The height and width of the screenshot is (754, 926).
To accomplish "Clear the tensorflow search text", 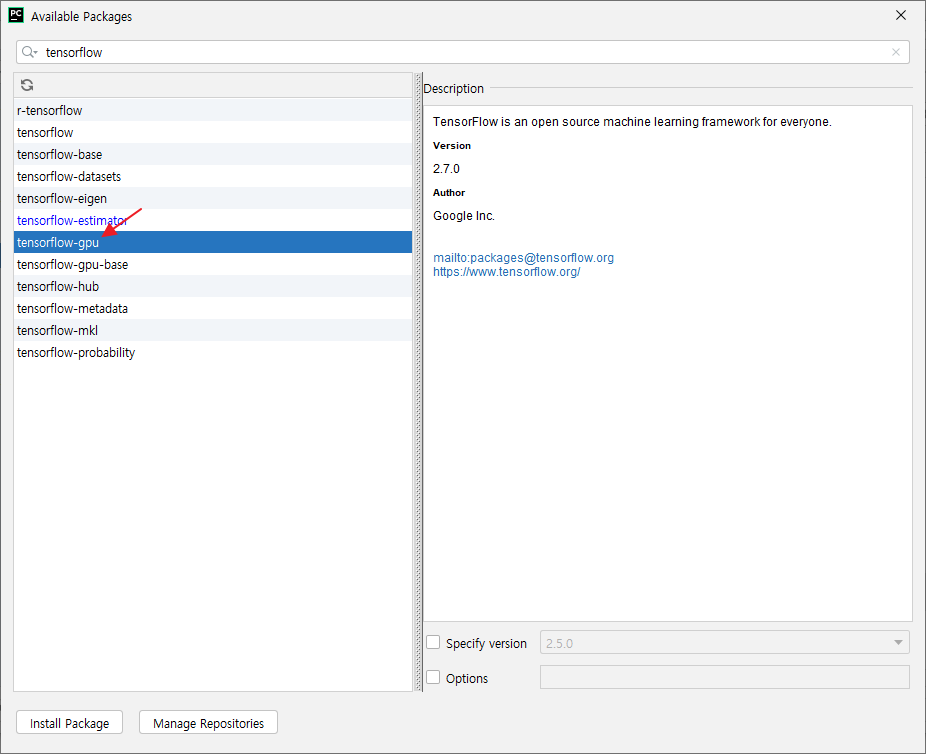I will 895,53.
